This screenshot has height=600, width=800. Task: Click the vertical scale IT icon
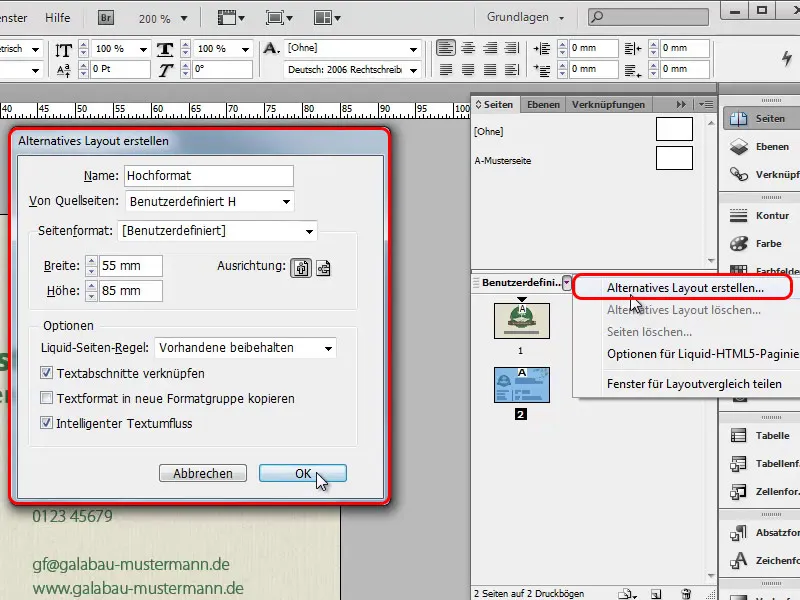(x=63, y=50)
